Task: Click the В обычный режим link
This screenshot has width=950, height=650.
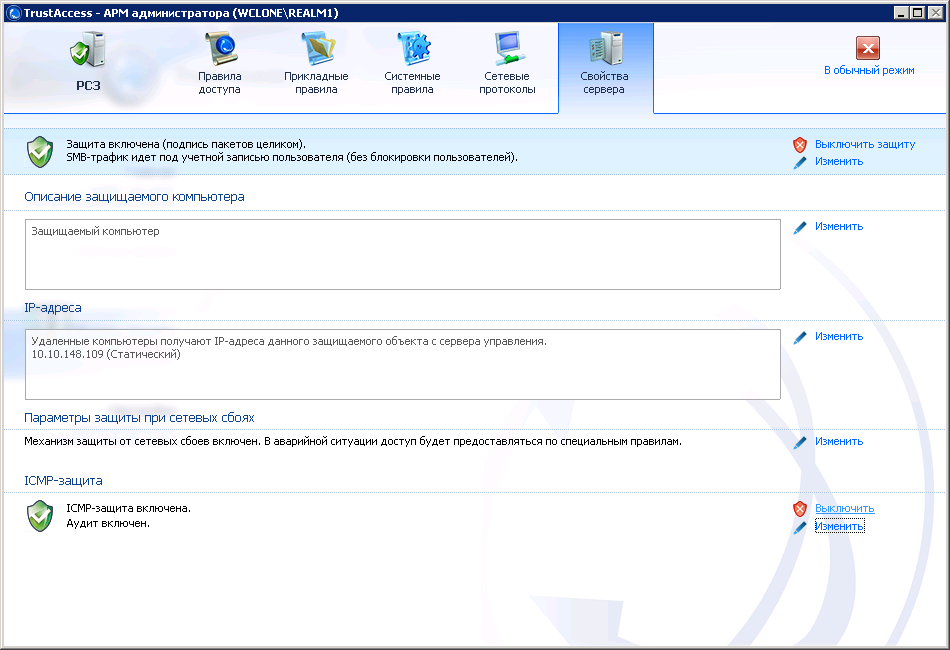Action: click(x=869, y=70)
